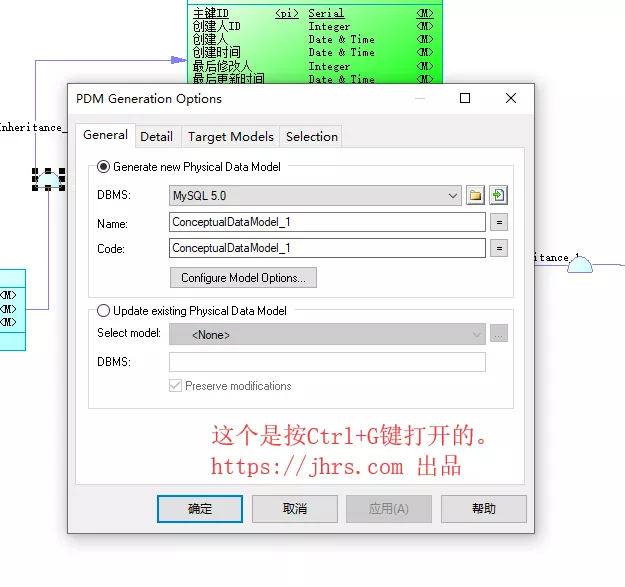Viewport: 625px width, 587px height.
Task: Click the 取消 (Cancel) button
Action: pyautogui.click(x=295, y=509)
